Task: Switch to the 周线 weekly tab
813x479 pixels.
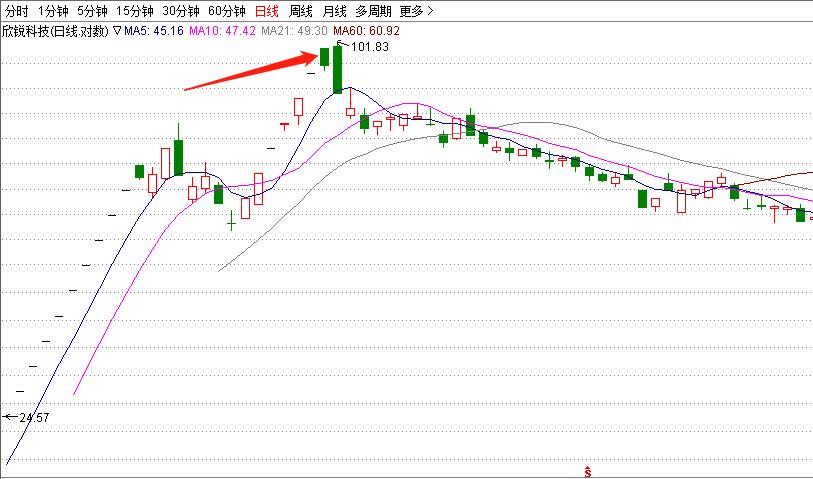Action: pyautogui.click(x=300, y=11)
